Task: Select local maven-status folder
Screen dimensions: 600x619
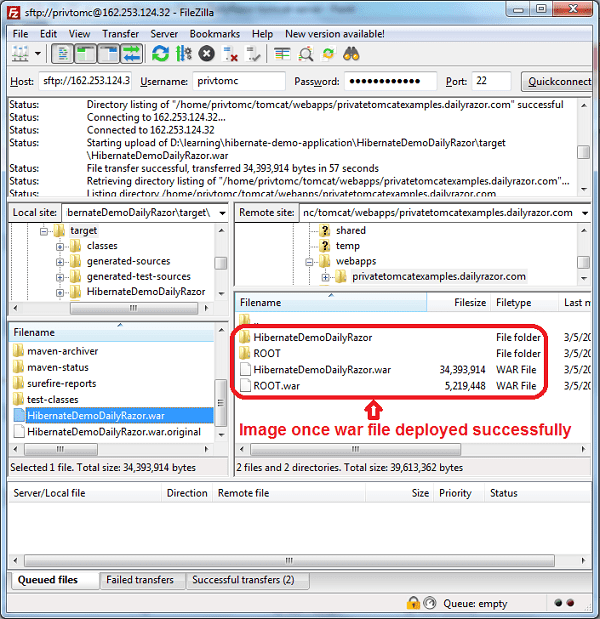Action: coord(58,367)
